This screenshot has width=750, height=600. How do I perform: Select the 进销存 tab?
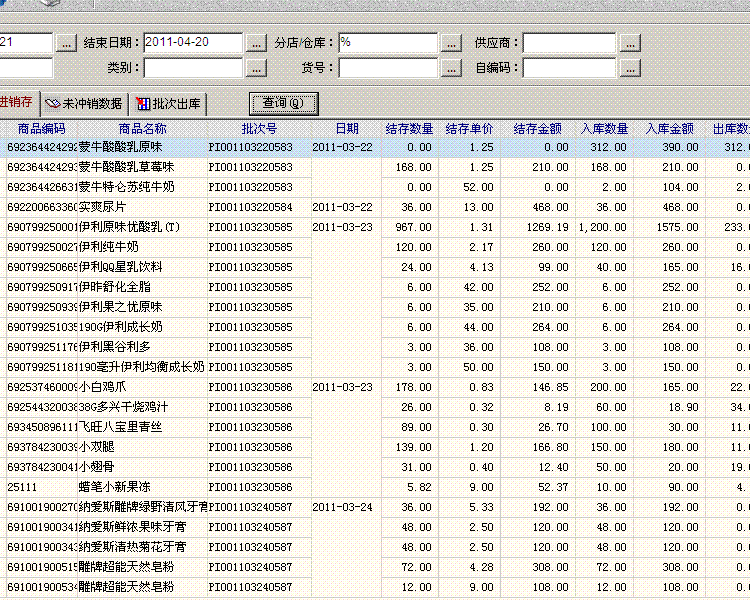pyautogui.click(x=18, y=102)
